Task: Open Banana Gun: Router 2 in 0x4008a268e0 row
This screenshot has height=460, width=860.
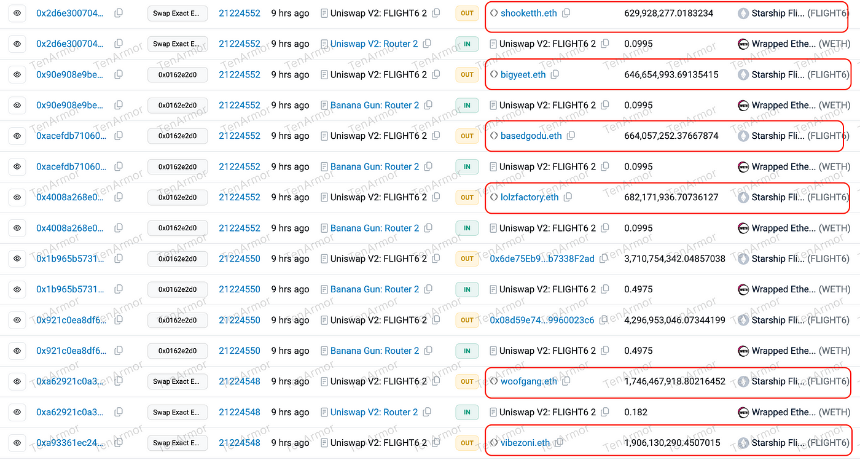Action: coord(375,228)
